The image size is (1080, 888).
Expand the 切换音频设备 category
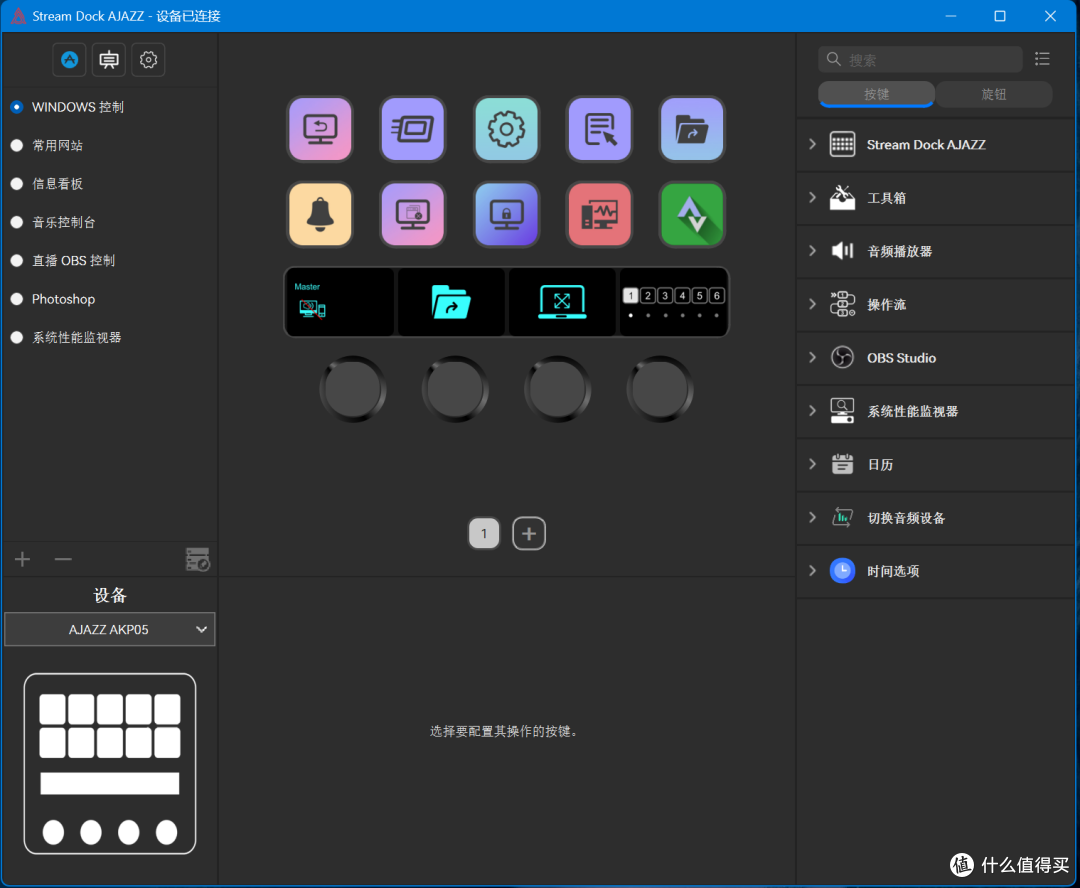(812, 517)
